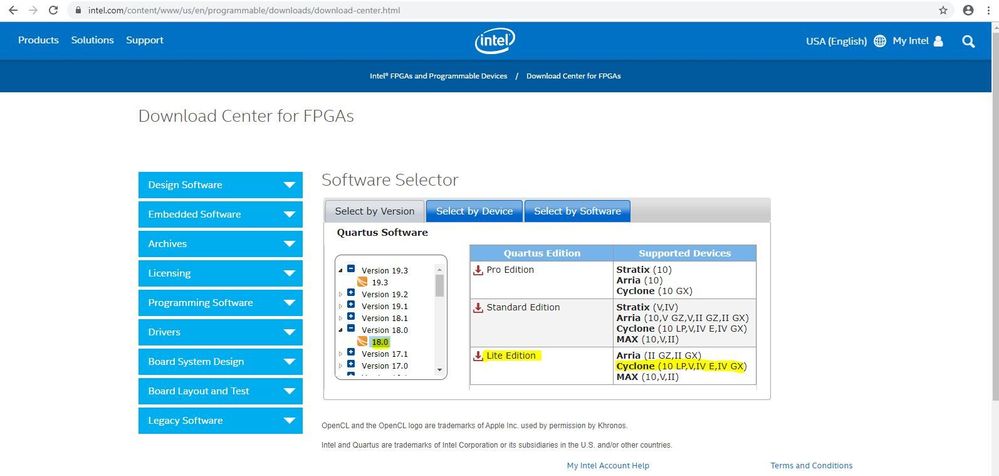Viewport: 999px width, 476px height.
Task: Select the highlighted 18.0 release item
Action: (x=380, y=342)
